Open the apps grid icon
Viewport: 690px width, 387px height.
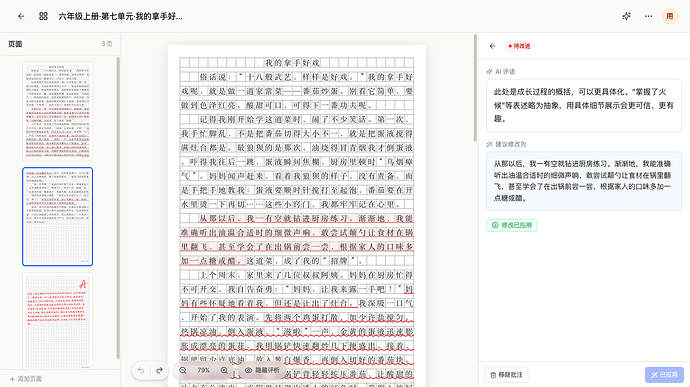[43, 16]
